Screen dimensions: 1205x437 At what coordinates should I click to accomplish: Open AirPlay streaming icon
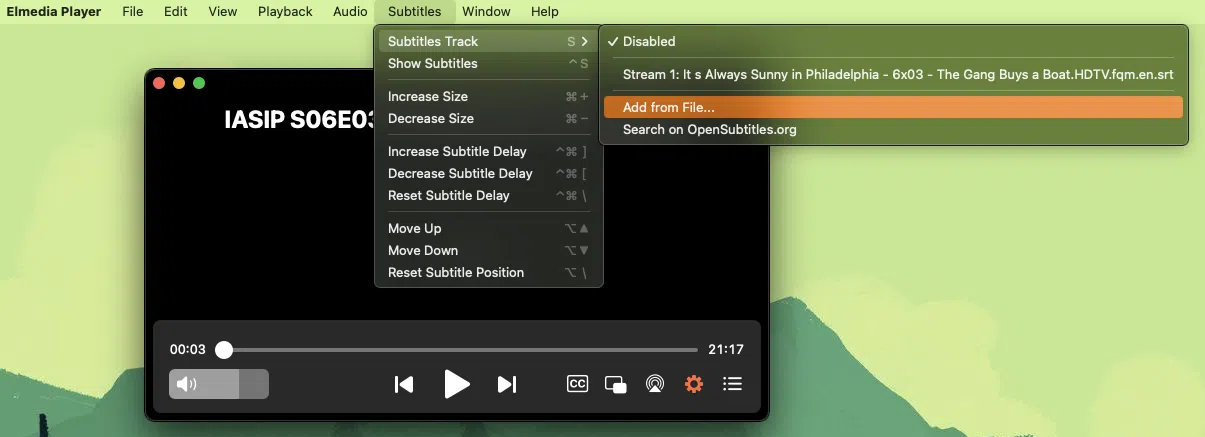655,384
